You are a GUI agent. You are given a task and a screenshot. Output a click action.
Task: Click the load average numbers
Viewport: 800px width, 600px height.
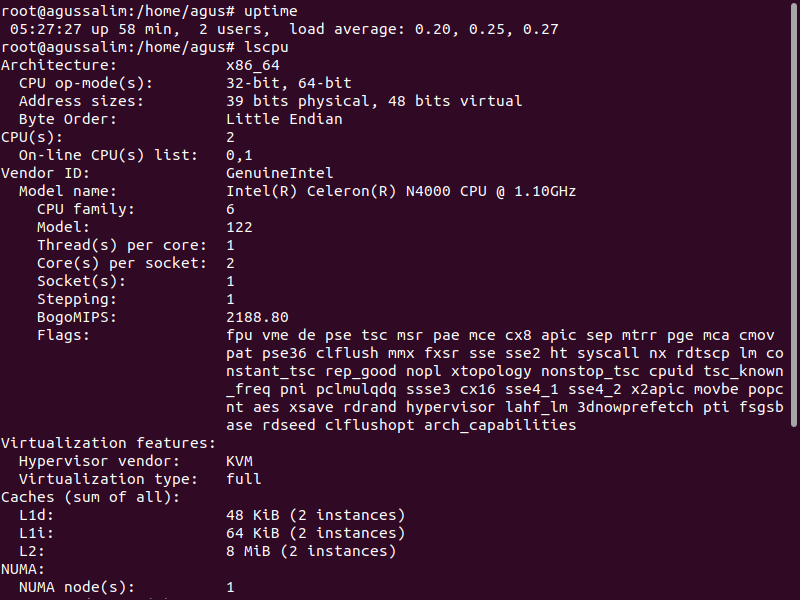[x=487, y=29]
